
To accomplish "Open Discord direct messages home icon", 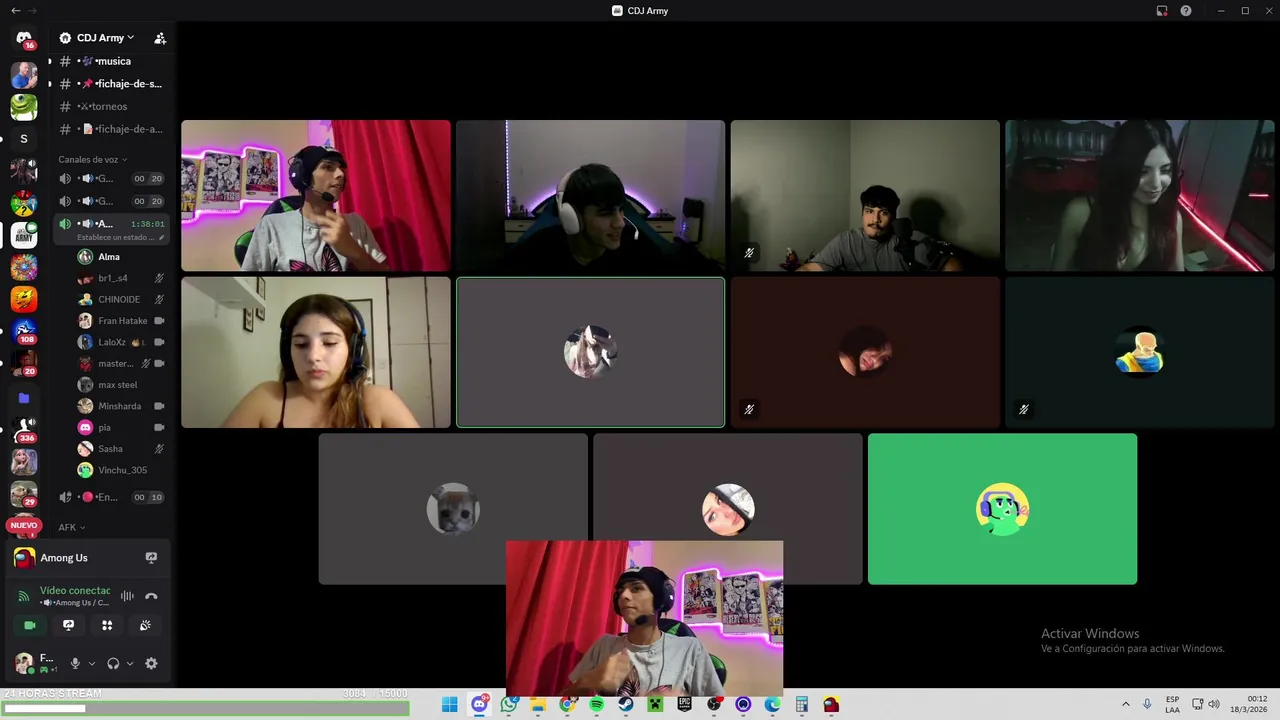I will (24, 39).
